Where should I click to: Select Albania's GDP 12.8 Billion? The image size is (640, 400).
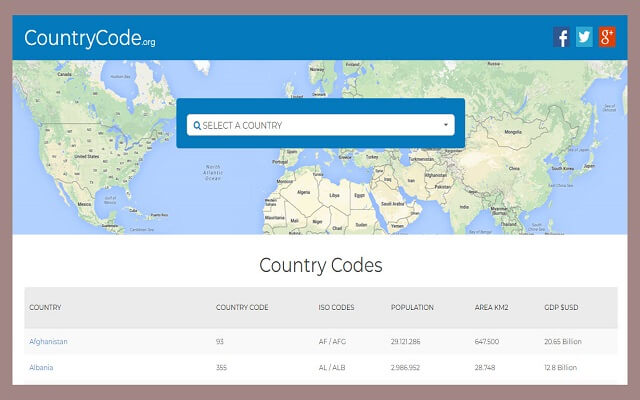click(x=560, y=367)
